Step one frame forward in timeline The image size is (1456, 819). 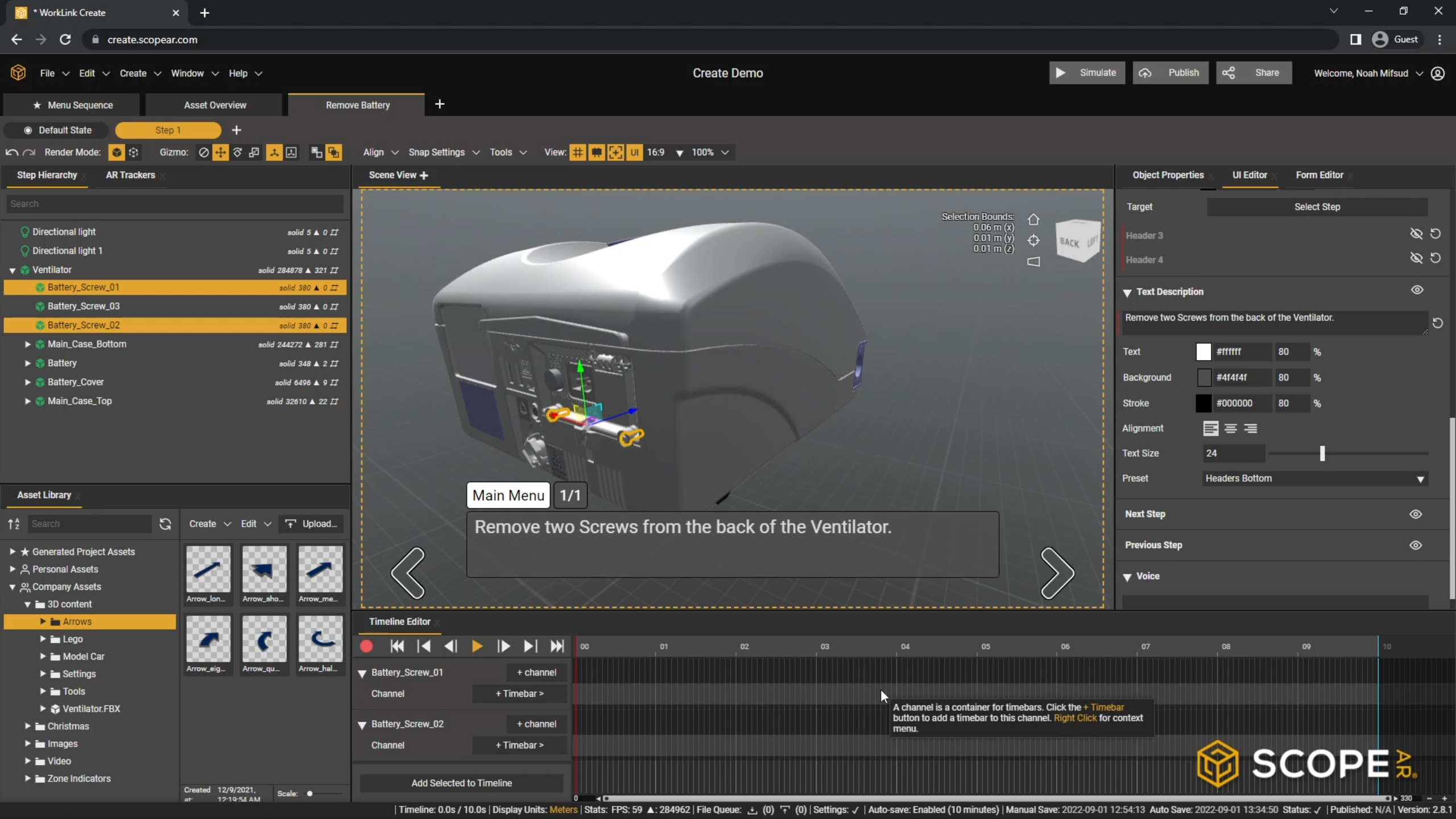pyautogui.click(x=503, y=646)
